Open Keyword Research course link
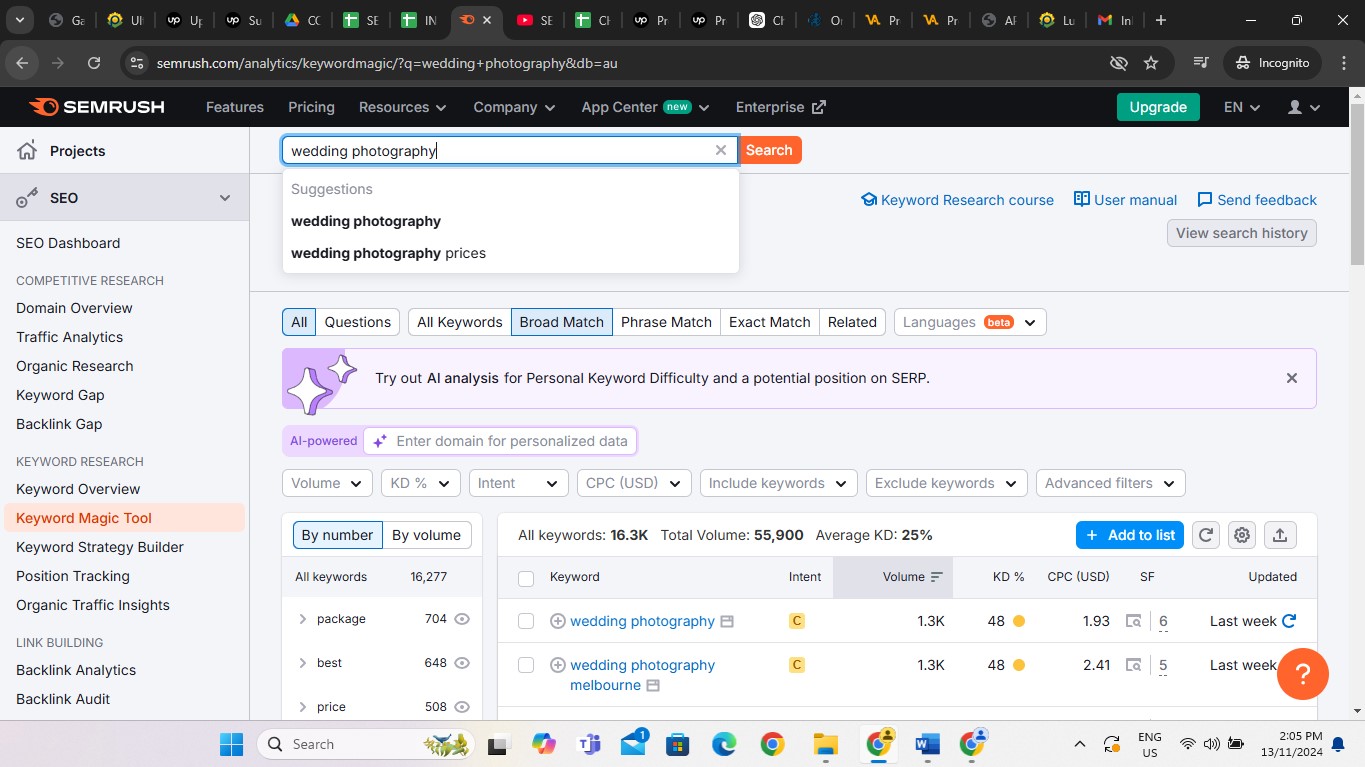The image size is (1365, 767). pyautogui.click(x=958, y=200)
